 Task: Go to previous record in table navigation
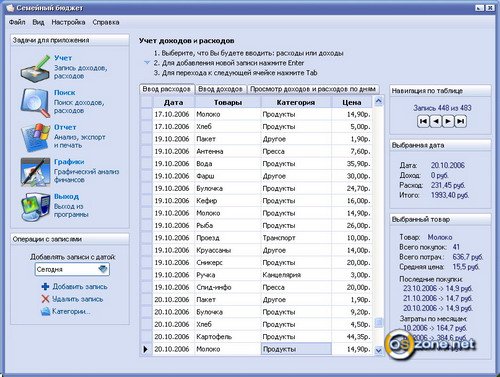pyautogui.click(x=436, y=121)
